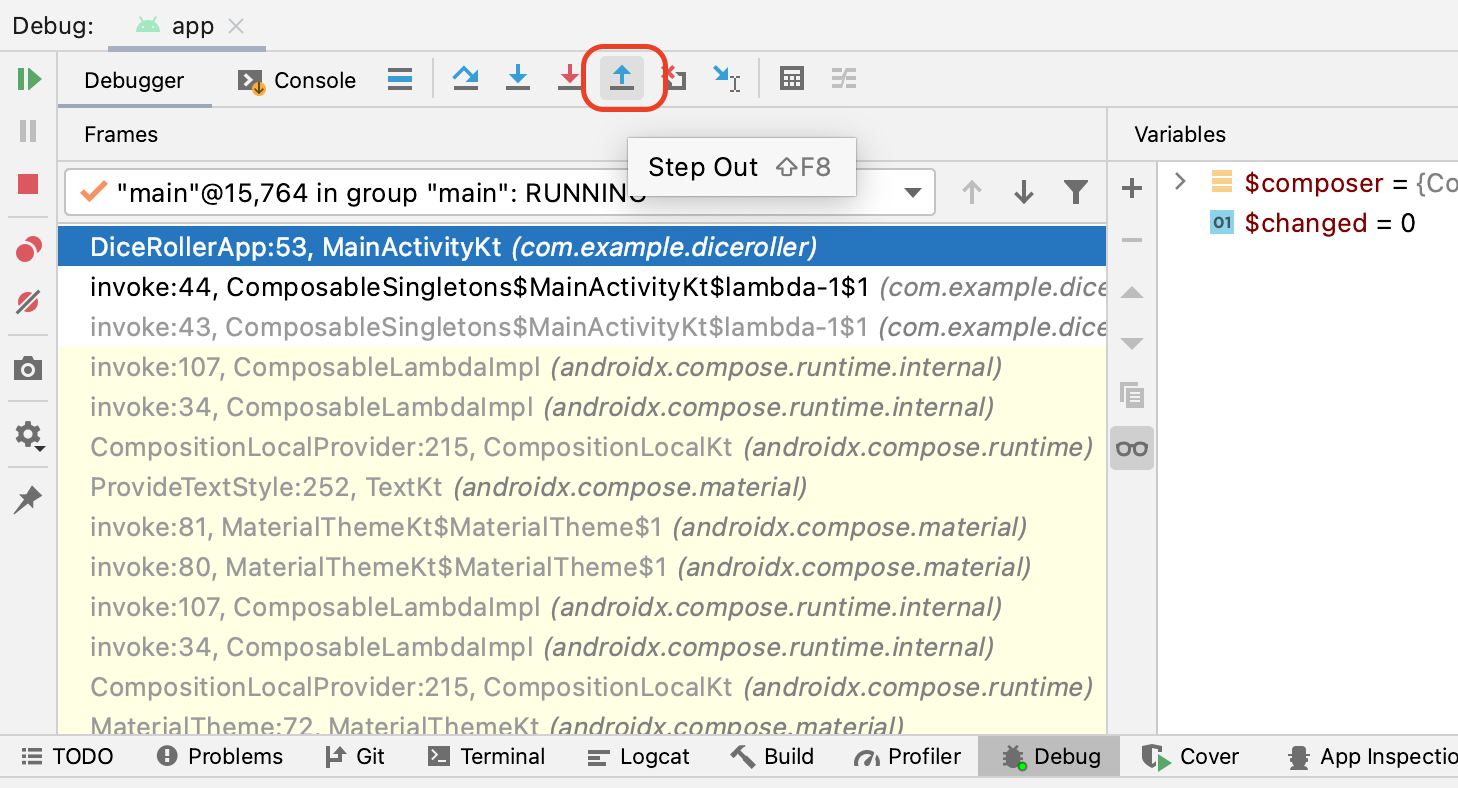Add a new watch with plus icon

pyautogui.click(x=1132, y=188)
